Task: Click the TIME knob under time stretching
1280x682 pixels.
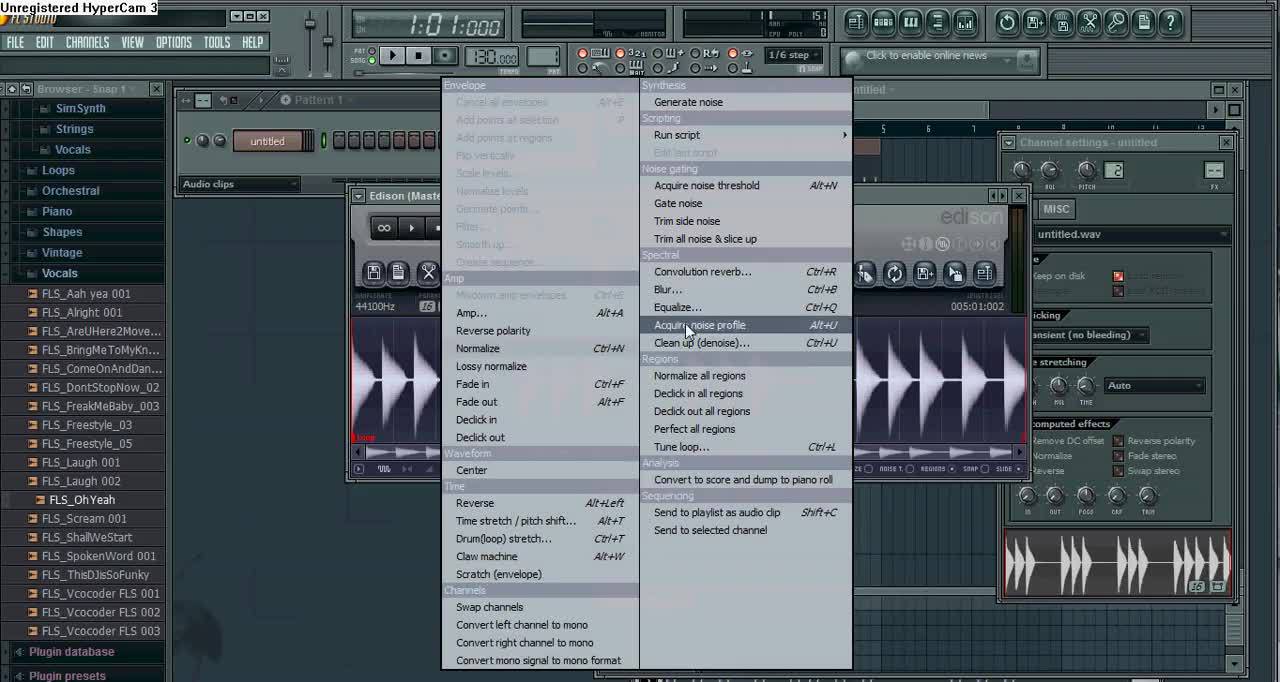Action: [1085, 385]
